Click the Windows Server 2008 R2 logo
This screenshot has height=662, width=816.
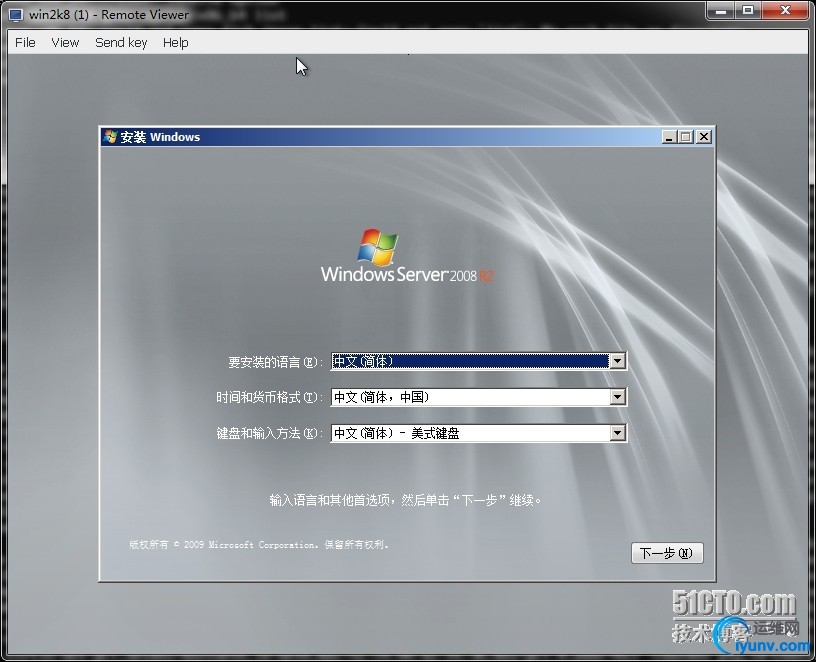point(406,256)
